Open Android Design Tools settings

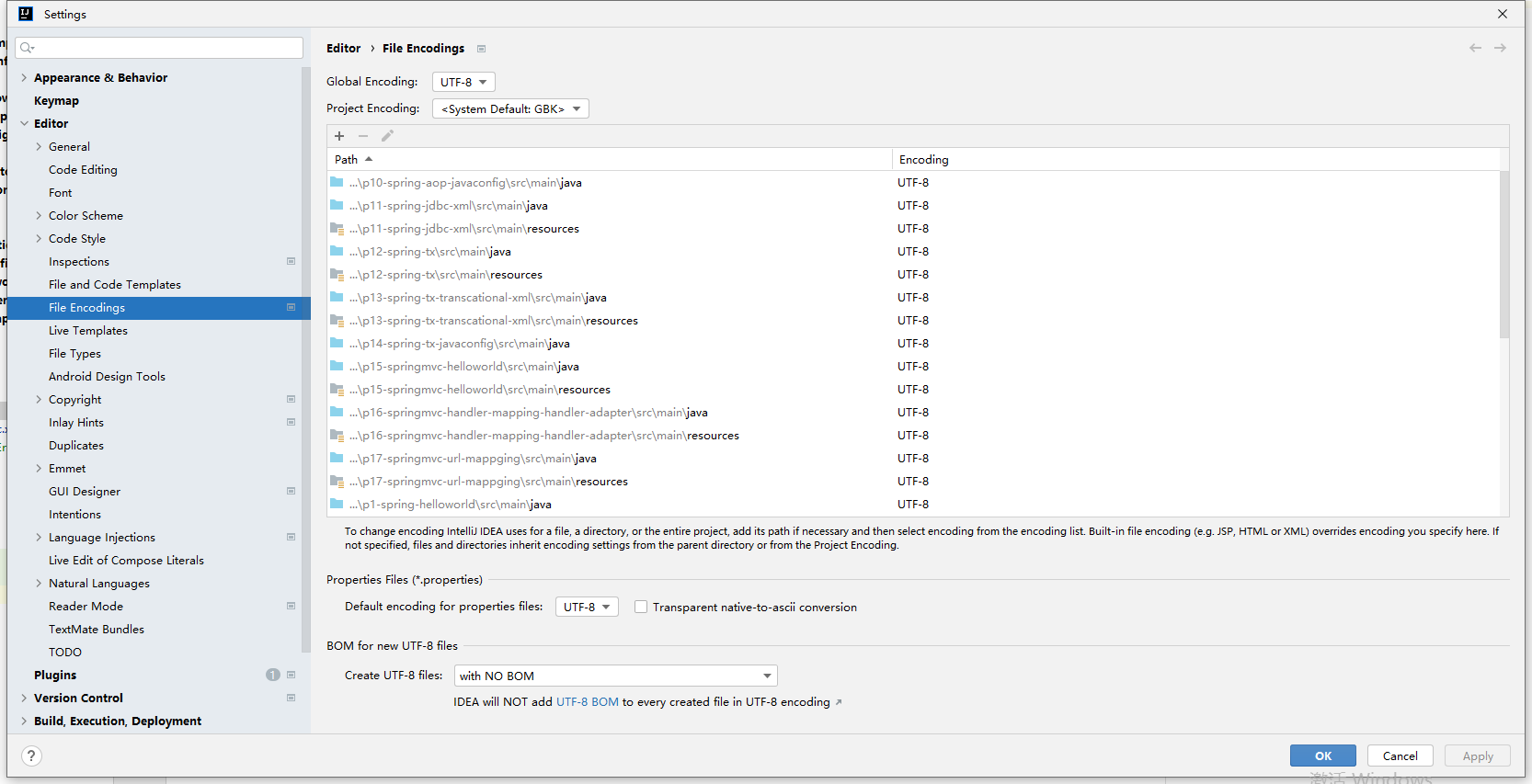click(x=107, y=376)
